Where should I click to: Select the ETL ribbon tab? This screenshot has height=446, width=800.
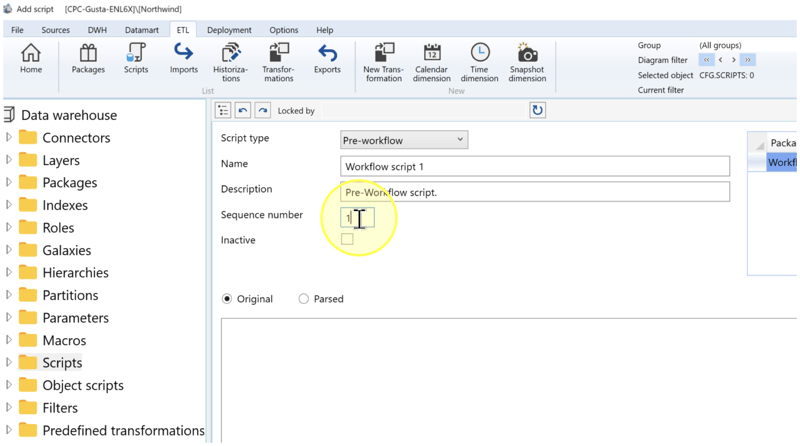point(183,30)
